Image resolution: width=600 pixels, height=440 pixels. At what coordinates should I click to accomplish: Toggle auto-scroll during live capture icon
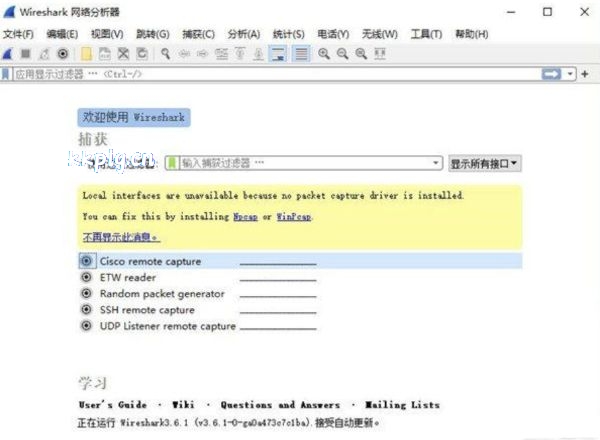(278, 54)
